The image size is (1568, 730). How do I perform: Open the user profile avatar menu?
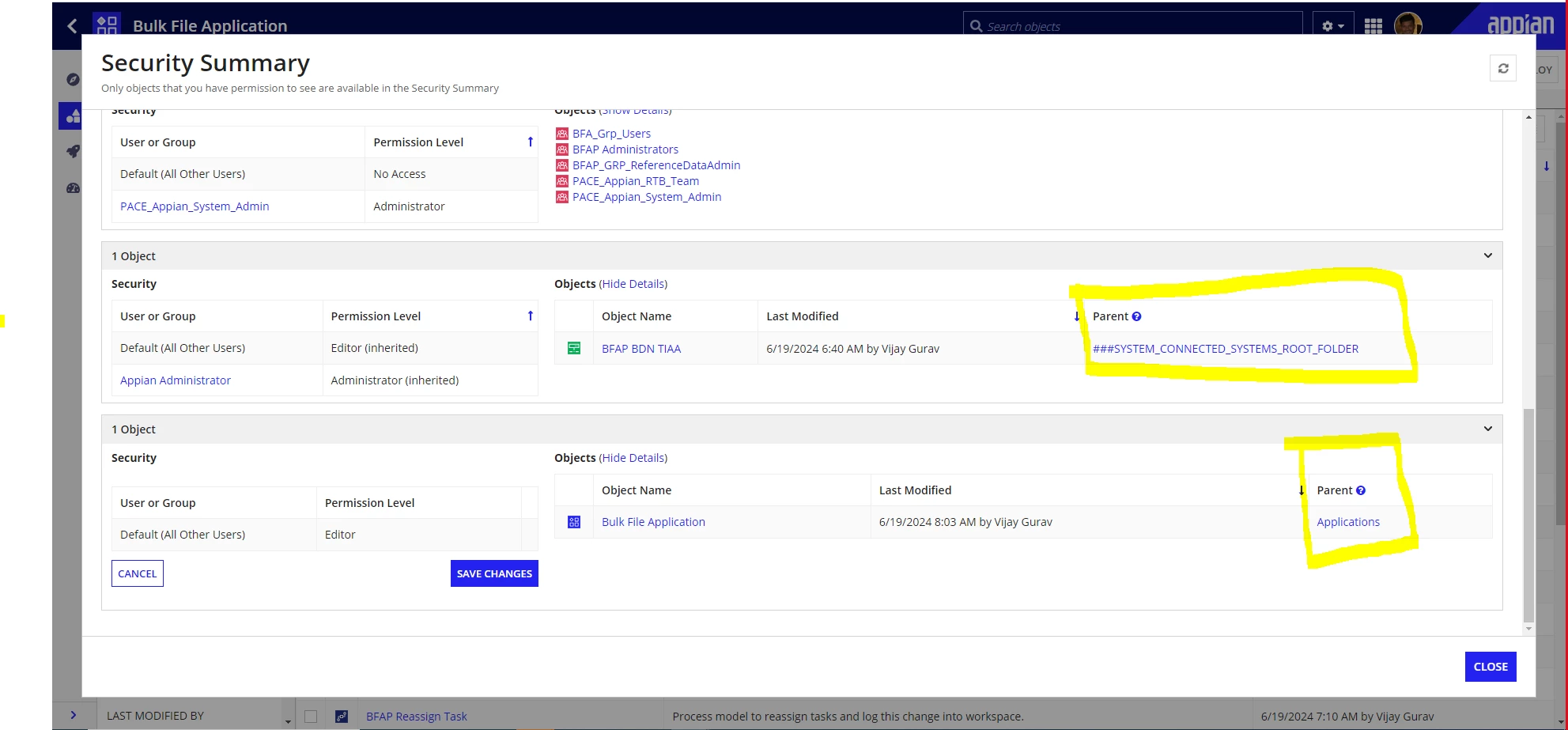pos(1408,25)
